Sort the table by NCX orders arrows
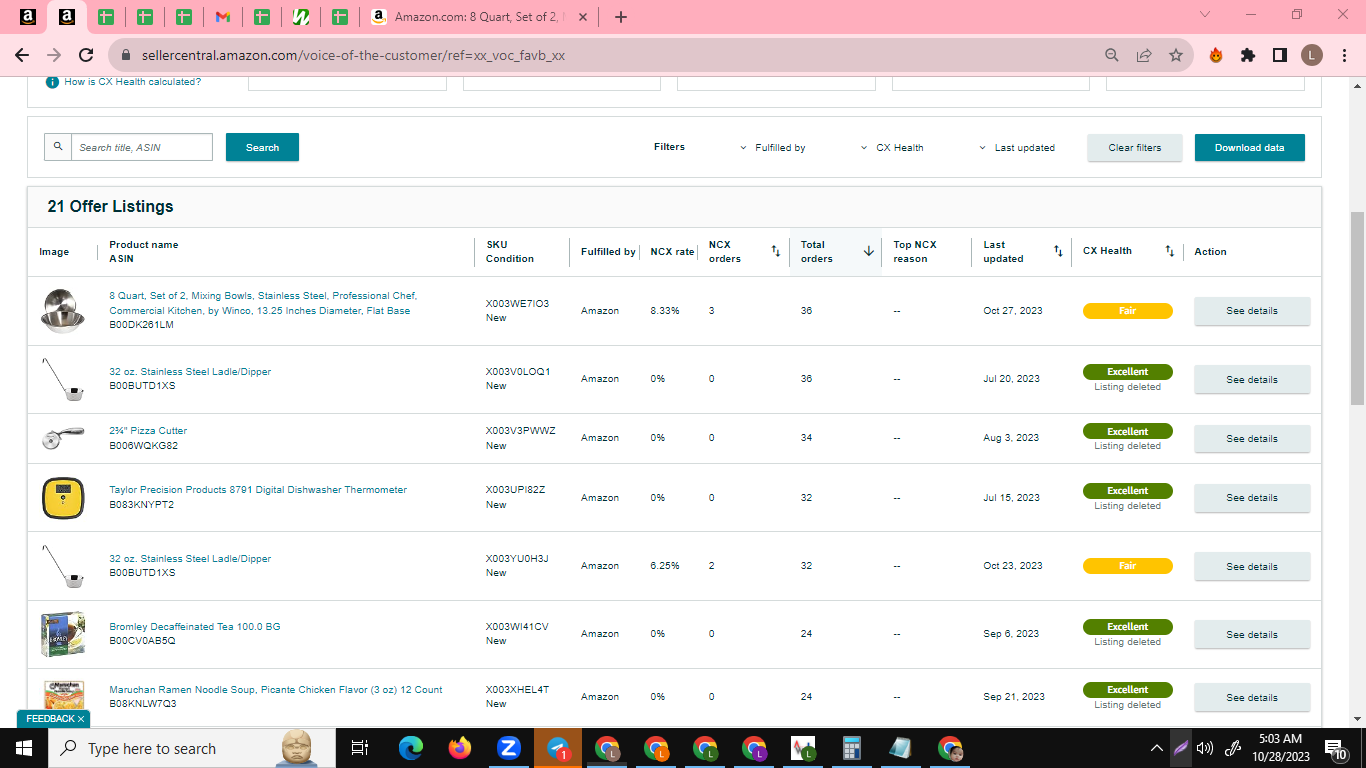The image size is (1366, 768). (x=775, y=251)
